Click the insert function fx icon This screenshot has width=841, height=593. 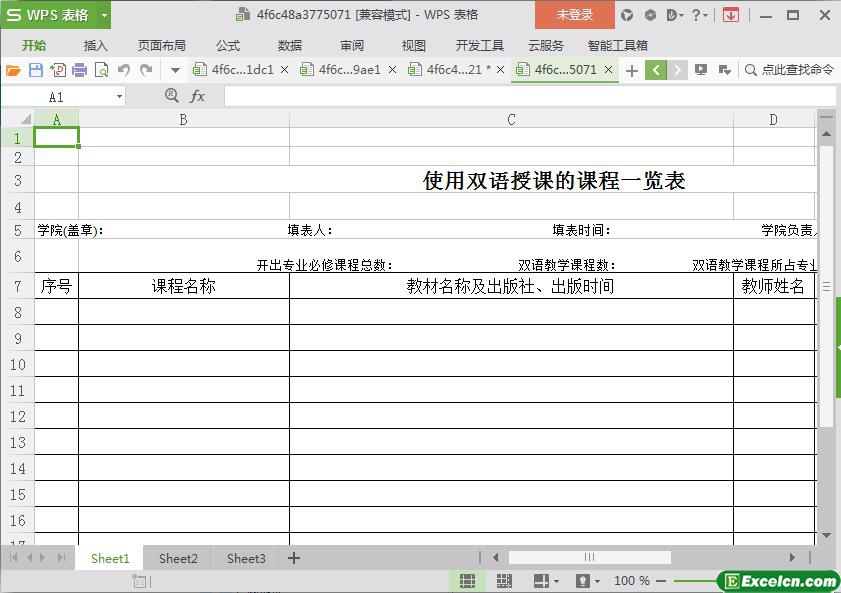(198, 96)
